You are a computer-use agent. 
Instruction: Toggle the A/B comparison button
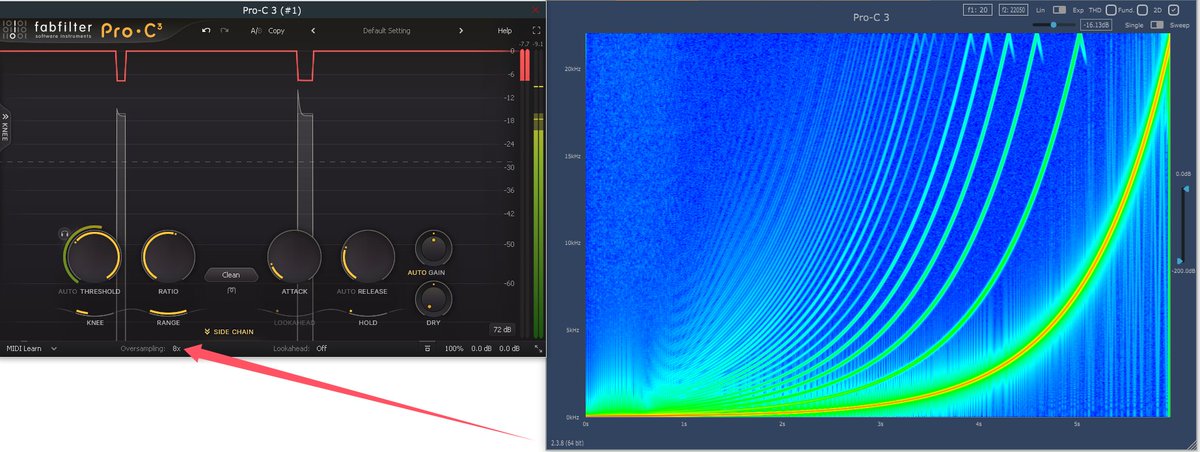[255, 31]
